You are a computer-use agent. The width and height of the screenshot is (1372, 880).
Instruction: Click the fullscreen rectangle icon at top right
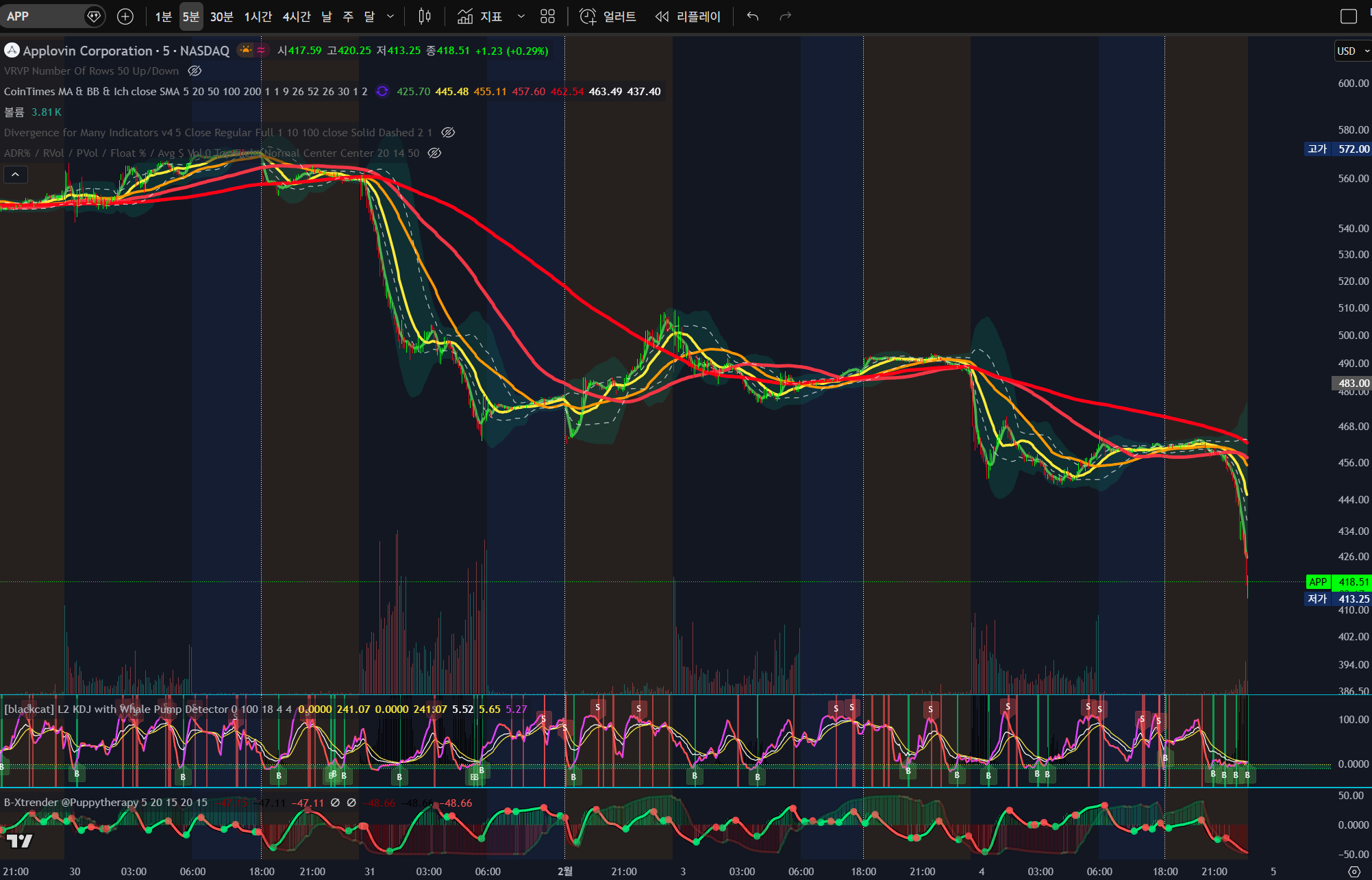(x=1348, y=16)
